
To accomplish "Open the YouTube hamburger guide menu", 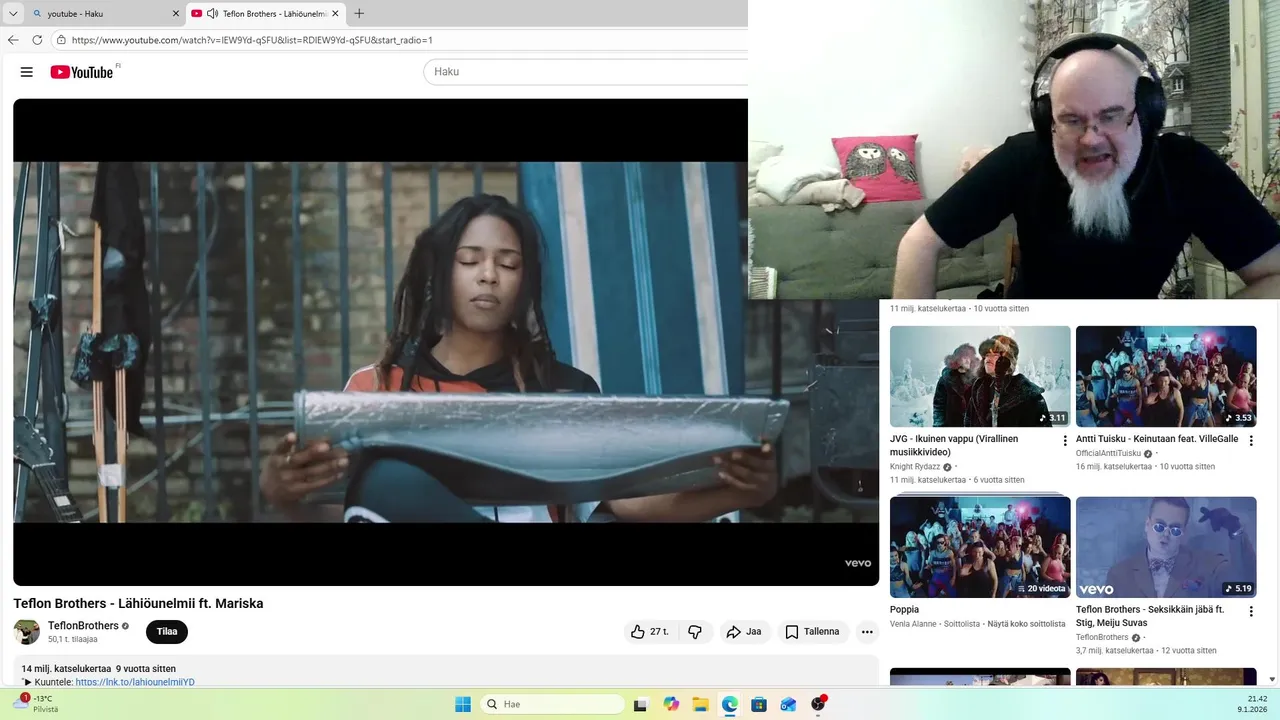I will pyautogui.click(x=27, y=72).
